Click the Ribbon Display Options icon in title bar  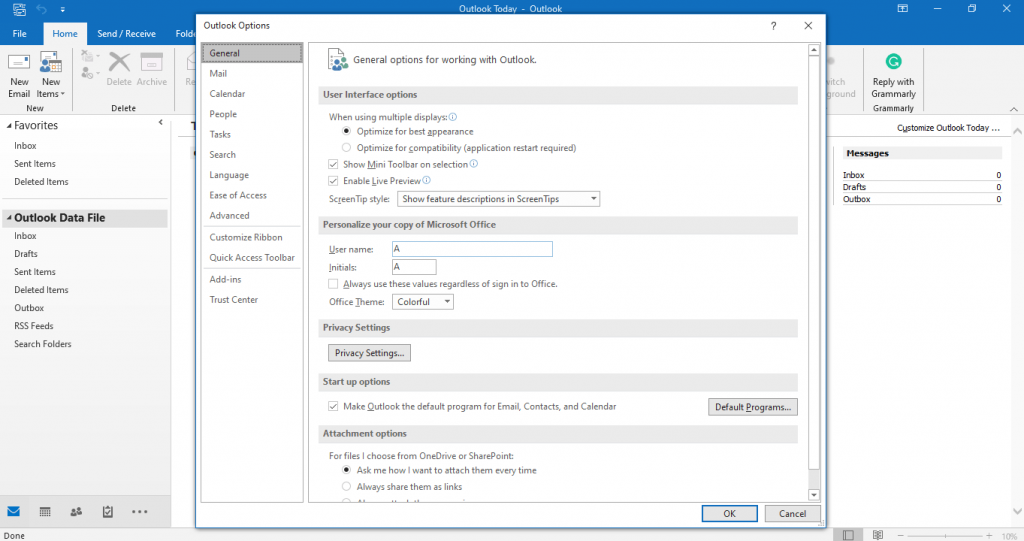point(903,8)
